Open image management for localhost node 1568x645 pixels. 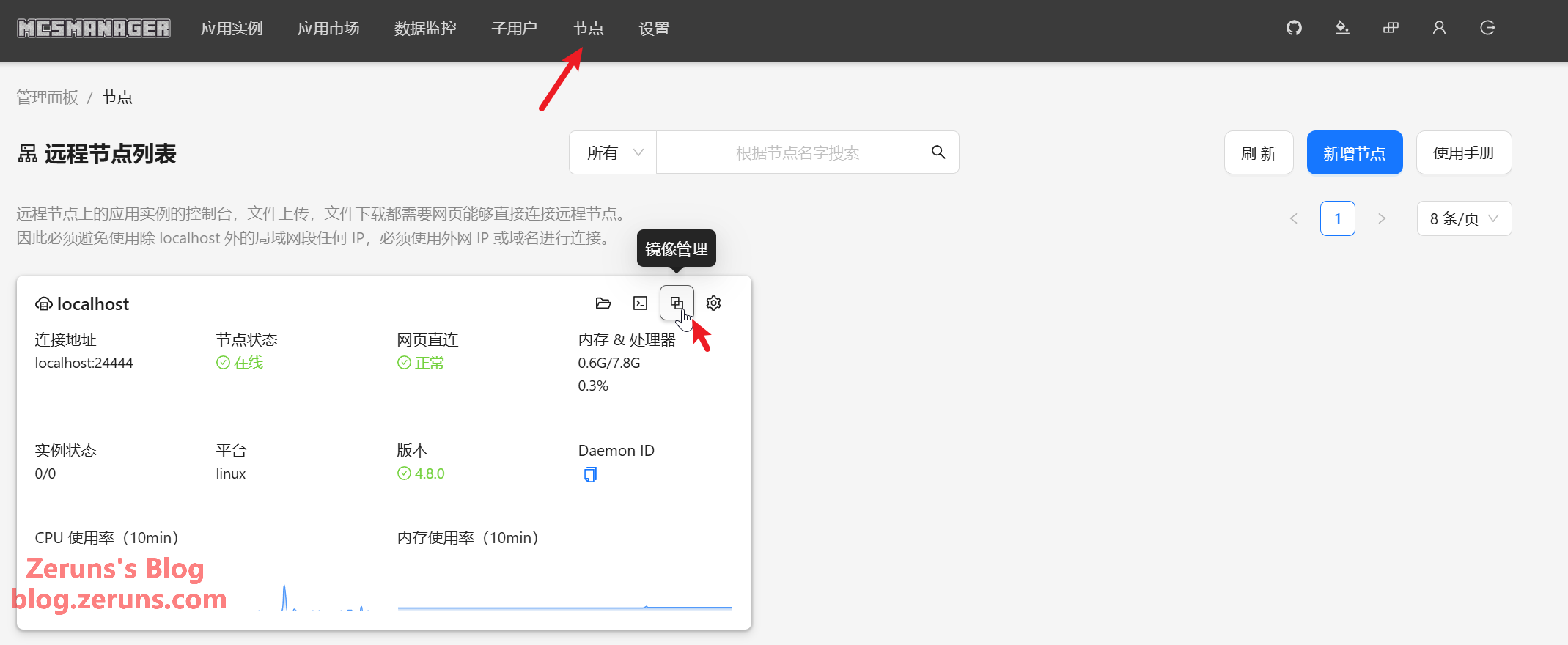coord(676,303)
